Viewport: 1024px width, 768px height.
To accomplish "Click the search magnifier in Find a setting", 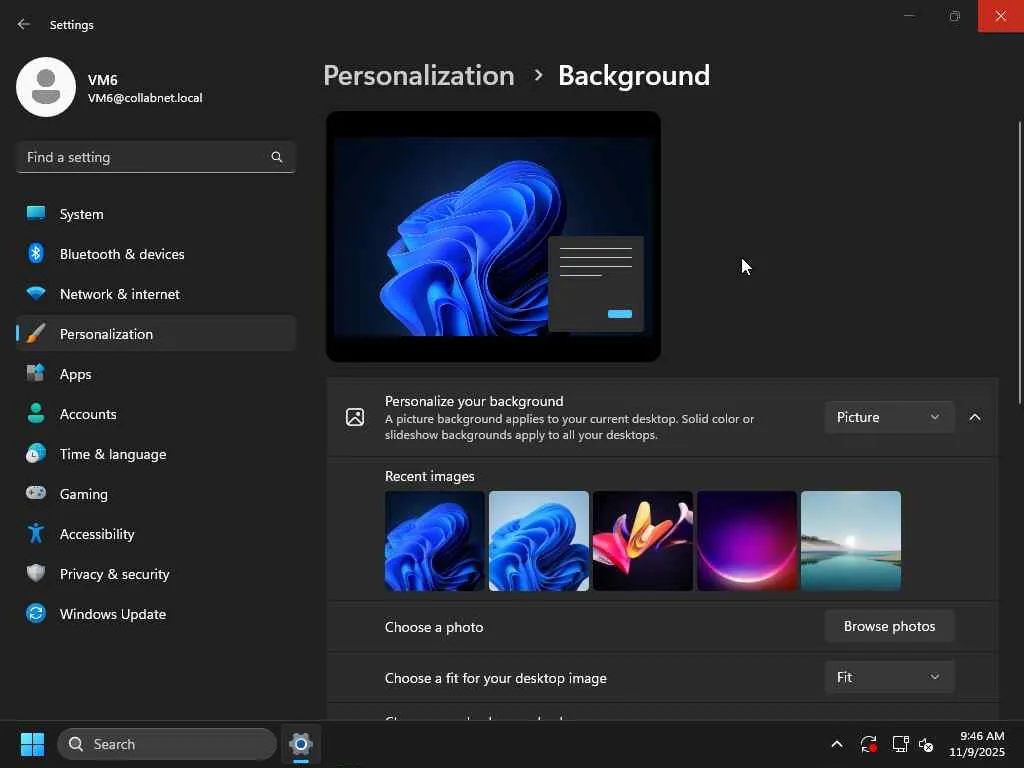I will (x=277, y=157).
